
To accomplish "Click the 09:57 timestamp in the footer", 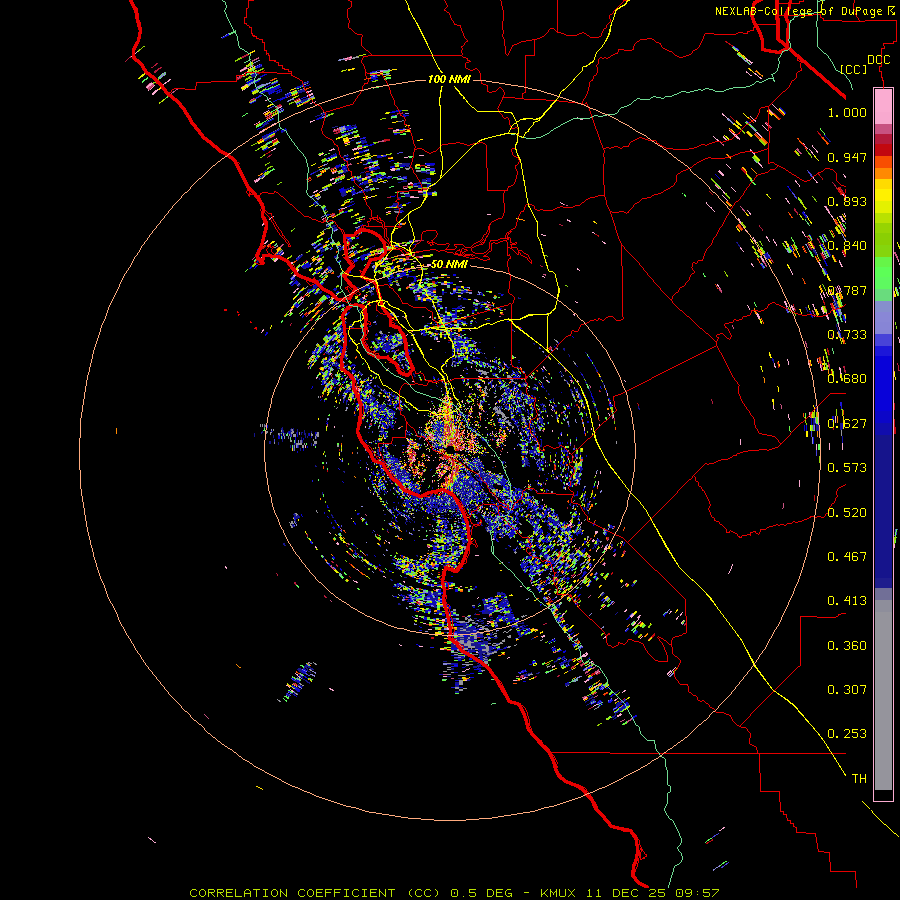I will tap(696, 893).
